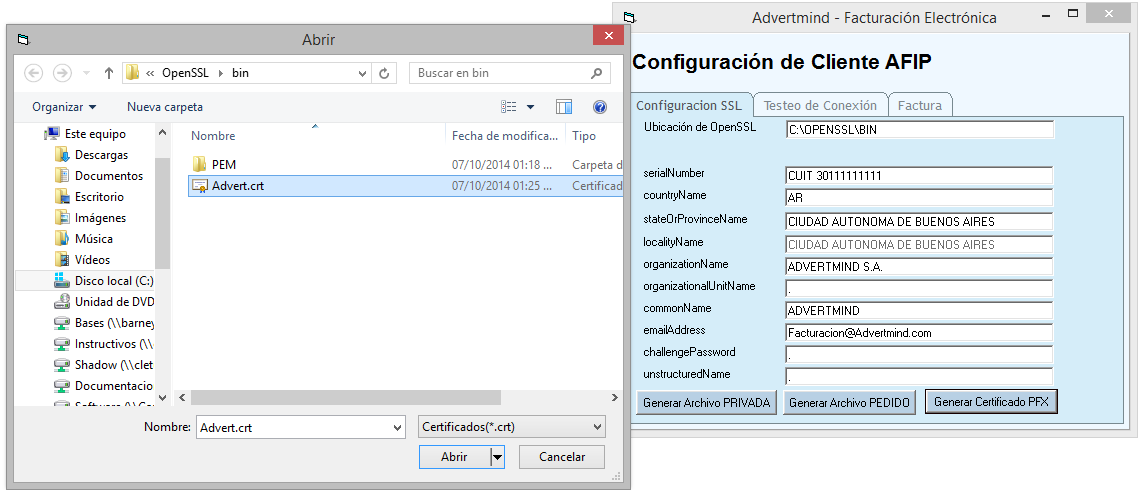This screenshot has width=1140, height=490.
Task: Click Generar Certificado PFX
Action: click(x=991, y=401)
